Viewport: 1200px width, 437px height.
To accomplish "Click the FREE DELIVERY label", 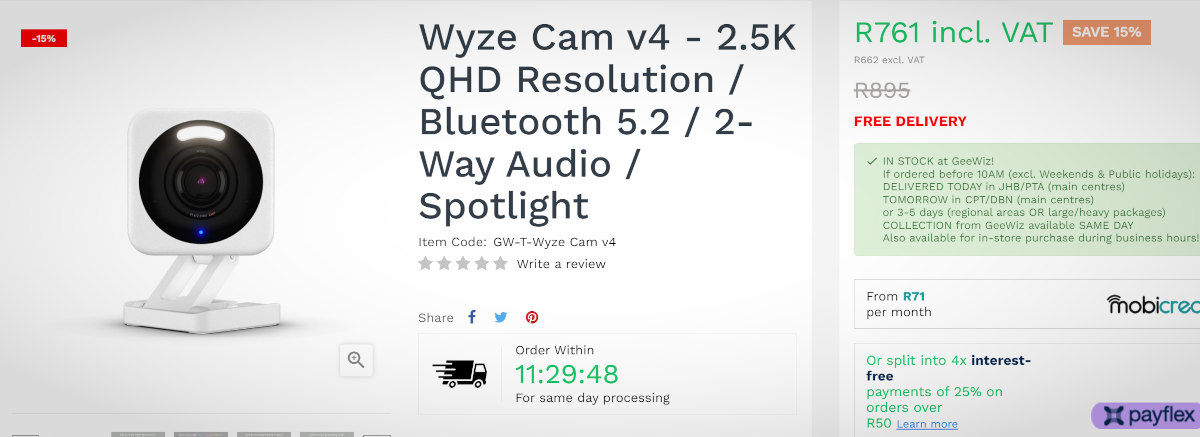I will pos(910,121).
